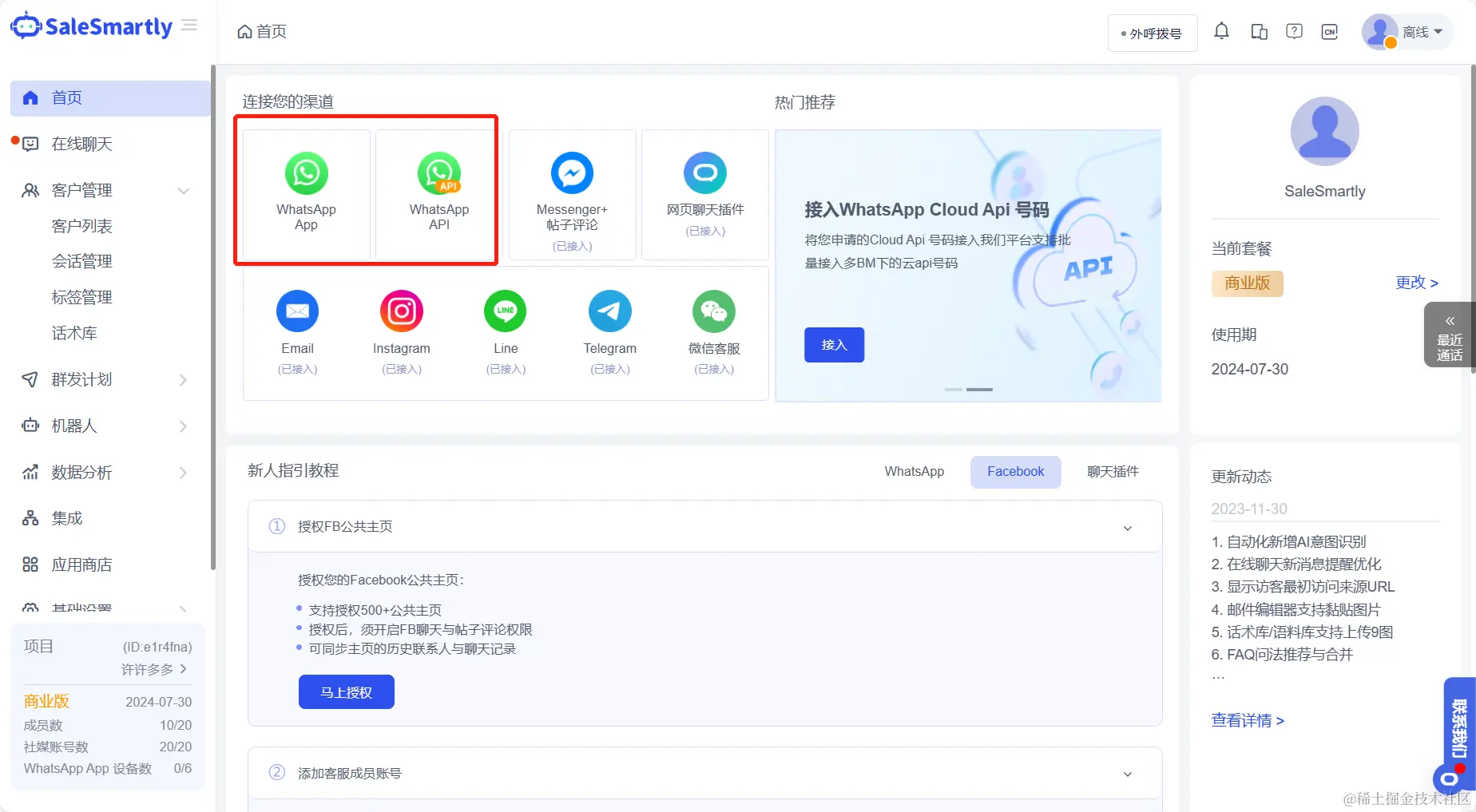Open Email channel

pyautogui.click(x=298, y=332)
